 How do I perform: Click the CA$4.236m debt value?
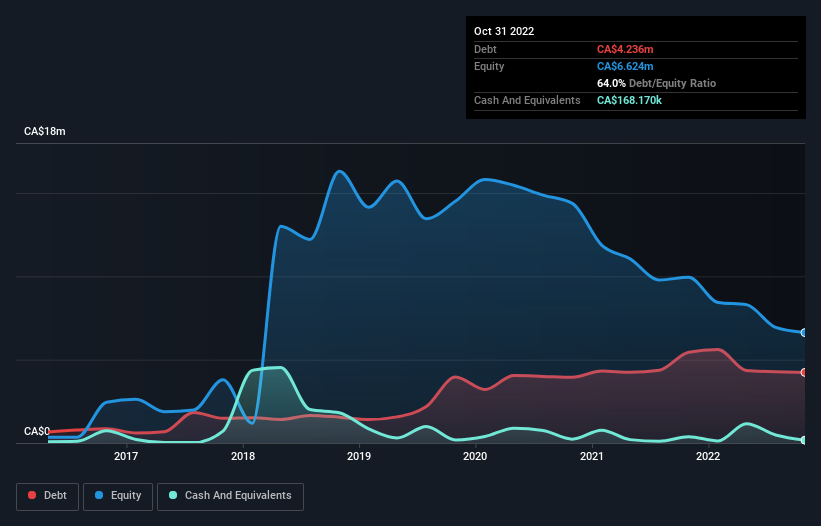625,49
